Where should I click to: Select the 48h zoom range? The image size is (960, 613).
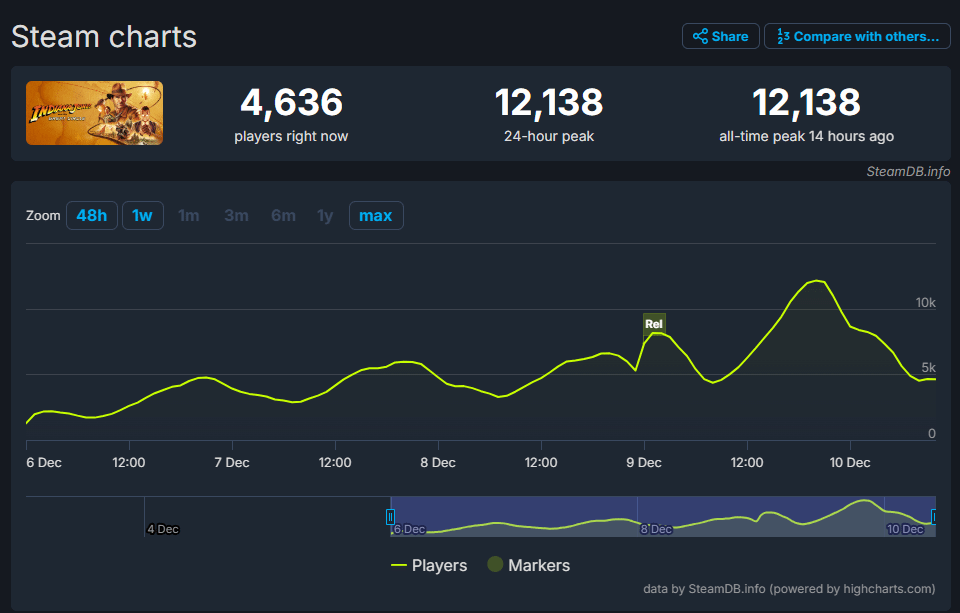point(91,215)
